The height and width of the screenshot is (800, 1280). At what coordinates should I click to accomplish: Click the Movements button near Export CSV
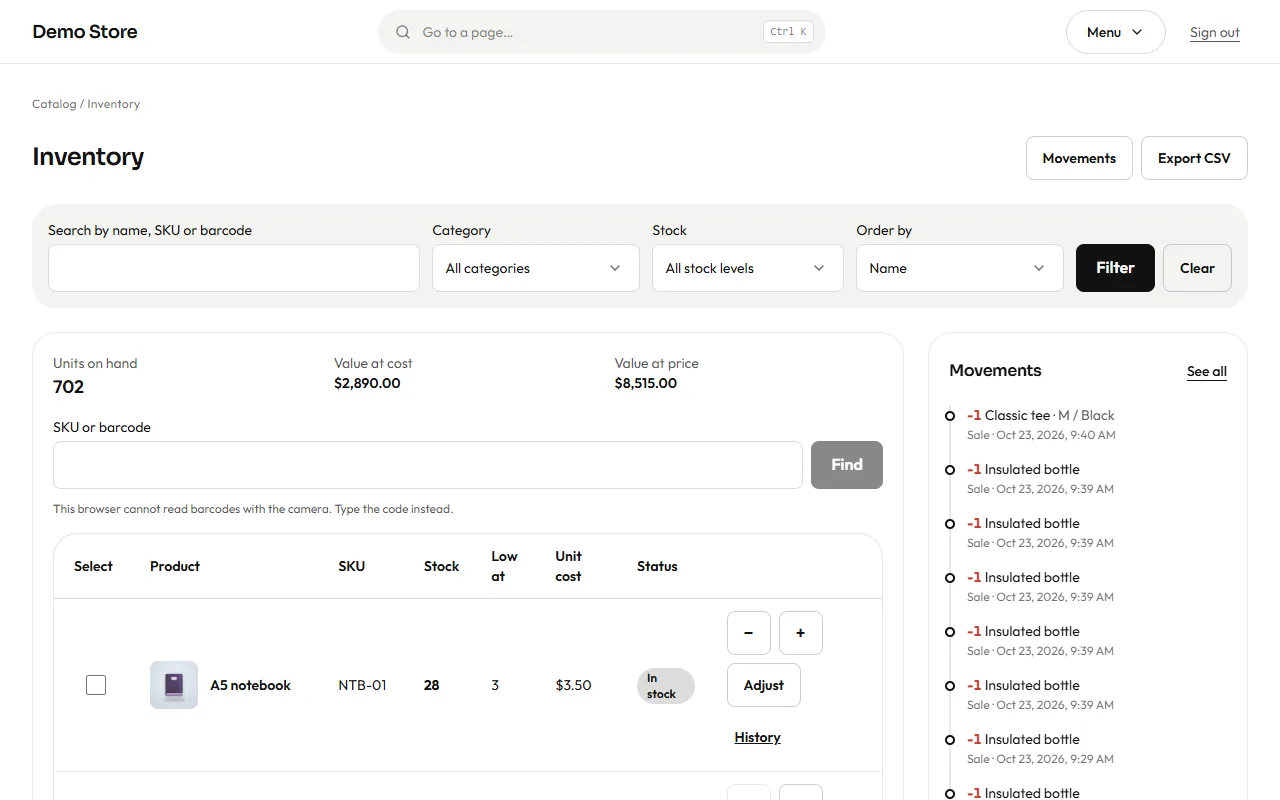pyautogui.click(x=1079, y=158)
